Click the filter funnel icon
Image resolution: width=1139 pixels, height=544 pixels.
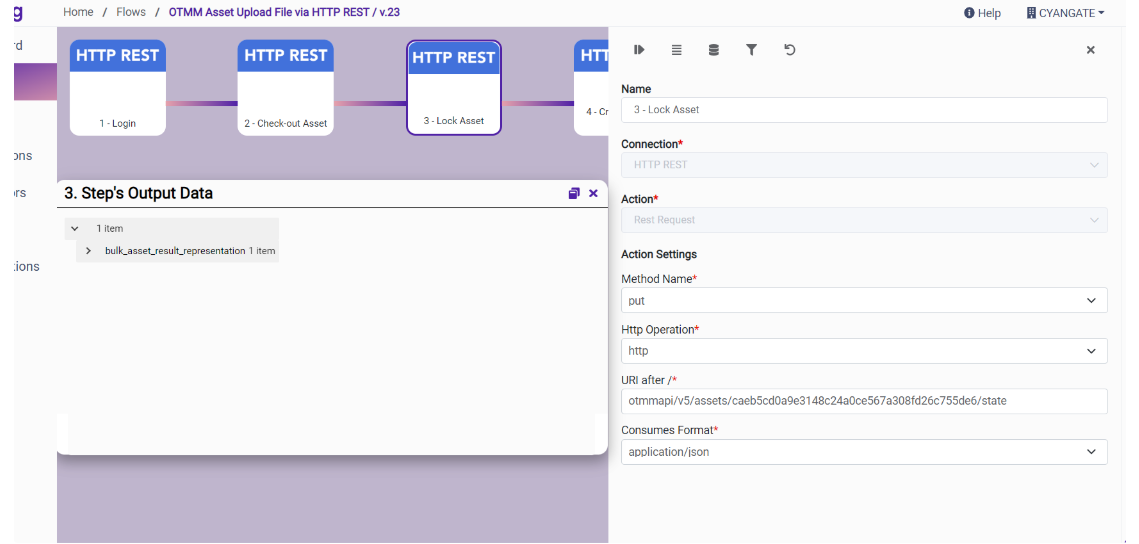tap(751, 50)
